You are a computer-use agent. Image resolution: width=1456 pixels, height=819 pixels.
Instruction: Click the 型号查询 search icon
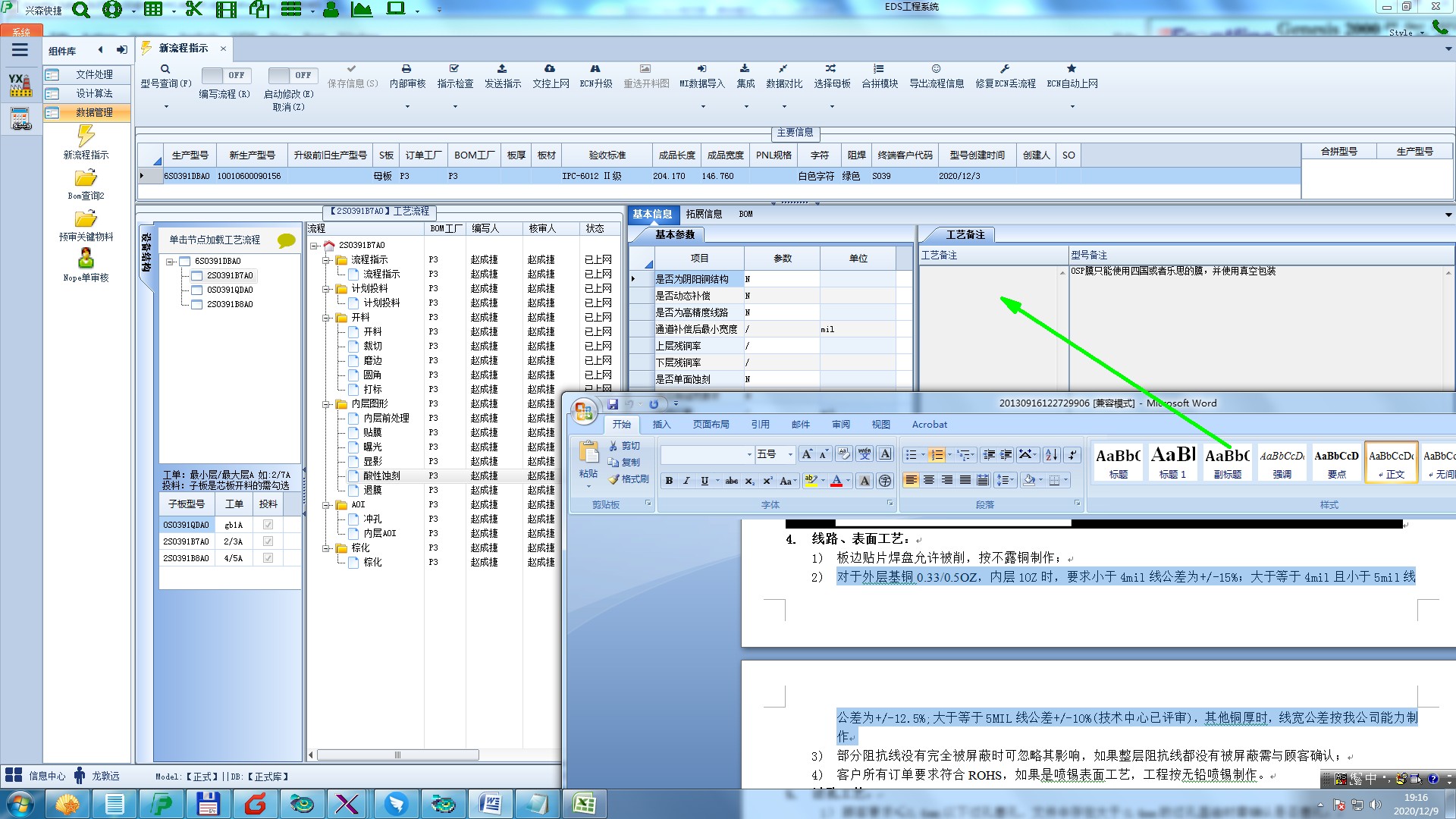coord(165,69)
